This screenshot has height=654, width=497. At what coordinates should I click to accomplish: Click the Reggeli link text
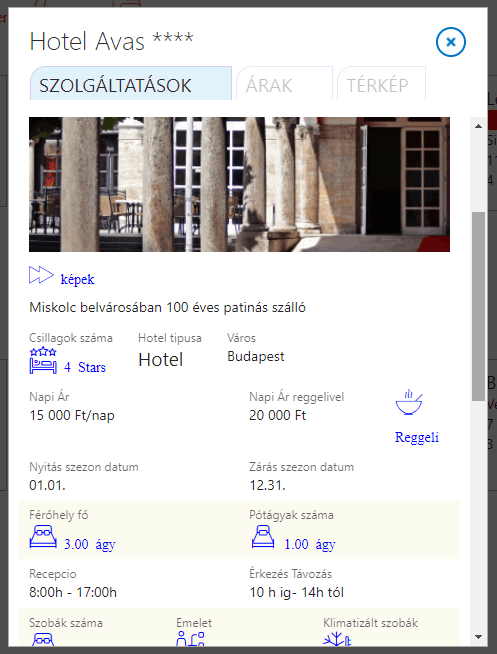coord(417,437)
